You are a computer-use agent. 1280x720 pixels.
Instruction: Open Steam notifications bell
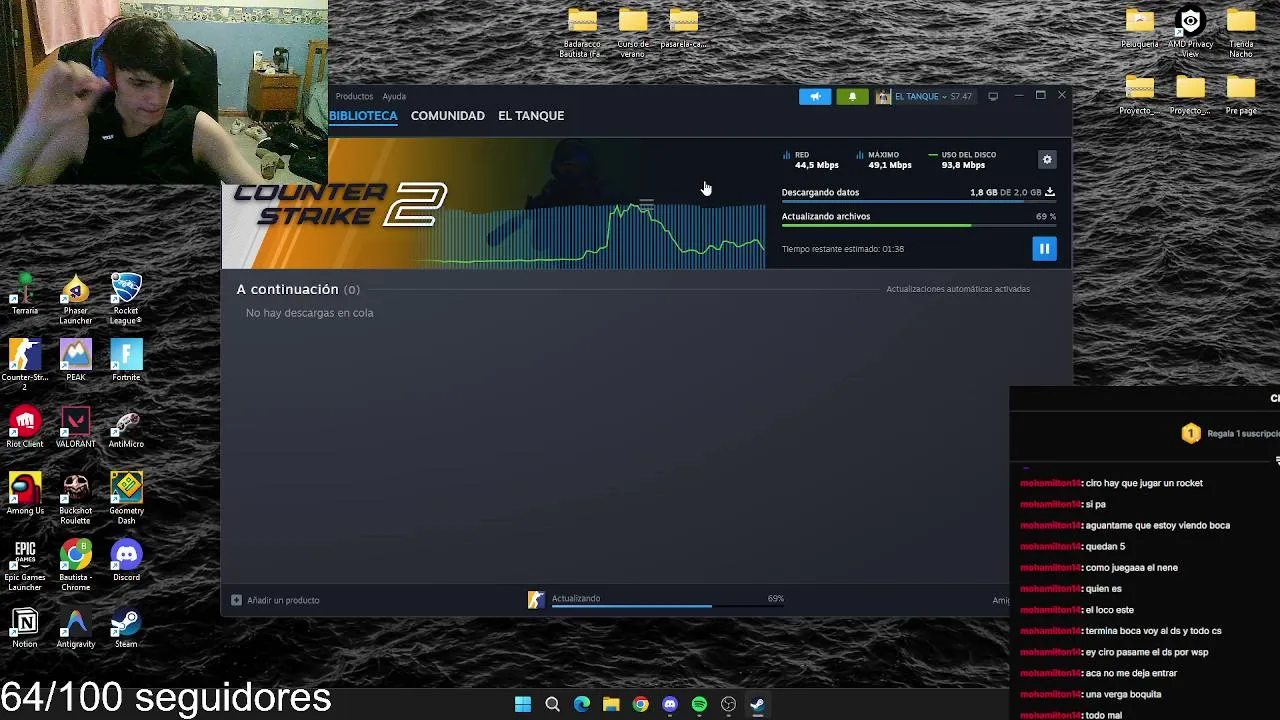point(852,97)
